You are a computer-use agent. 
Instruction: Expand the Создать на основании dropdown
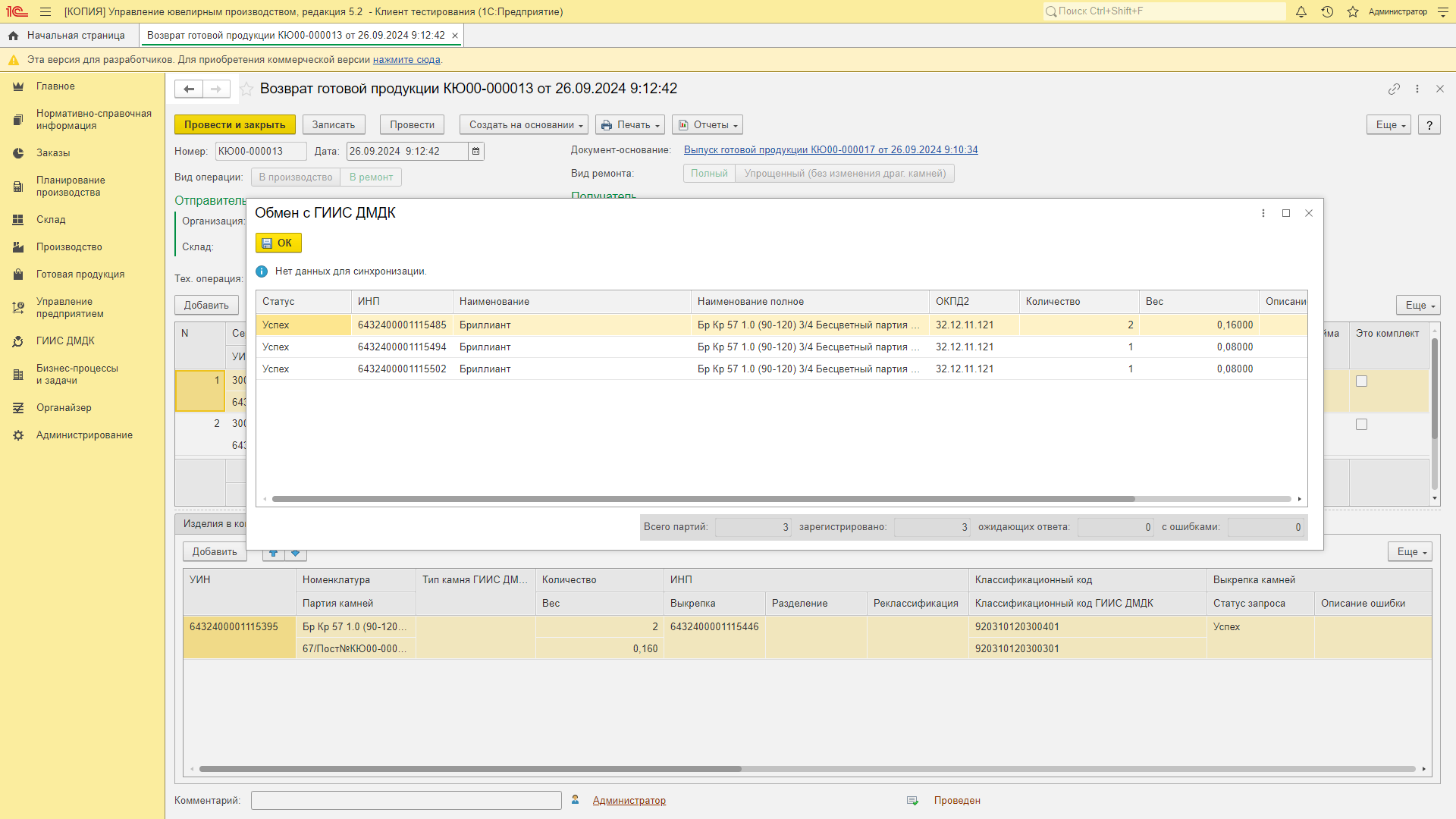pyautogui.click(x=524, y=125)
